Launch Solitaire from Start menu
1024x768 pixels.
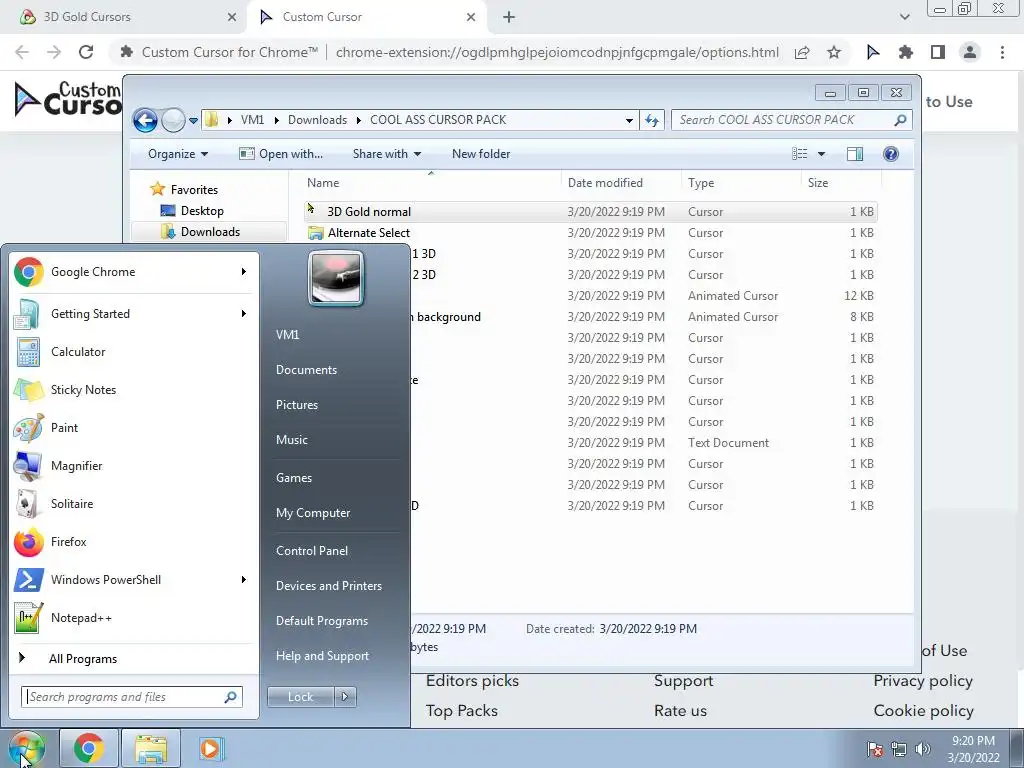click(x=134, y=504)
